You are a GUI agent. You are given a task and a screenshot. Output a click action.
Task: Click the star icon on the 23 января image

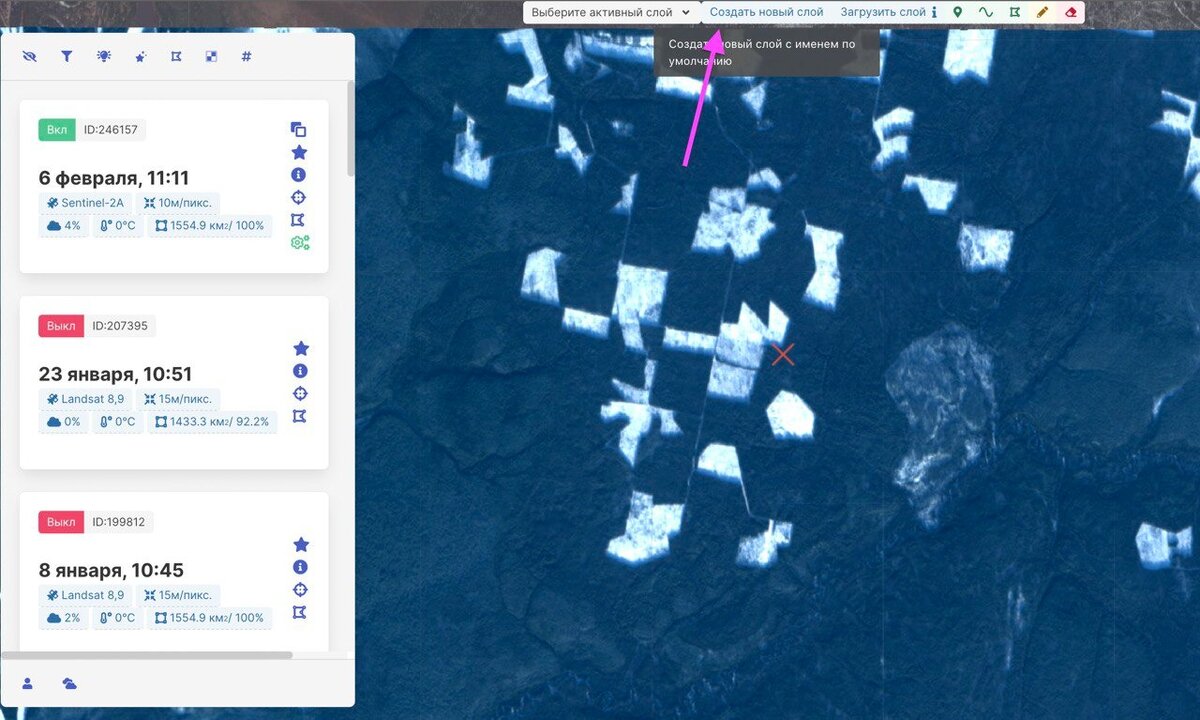tap(300, 348)
